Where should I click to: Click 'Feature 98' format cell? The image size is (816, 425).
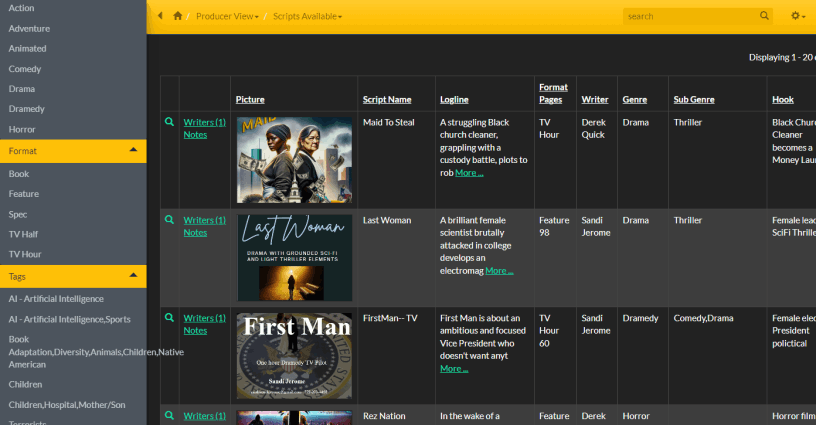coord(554,226)
